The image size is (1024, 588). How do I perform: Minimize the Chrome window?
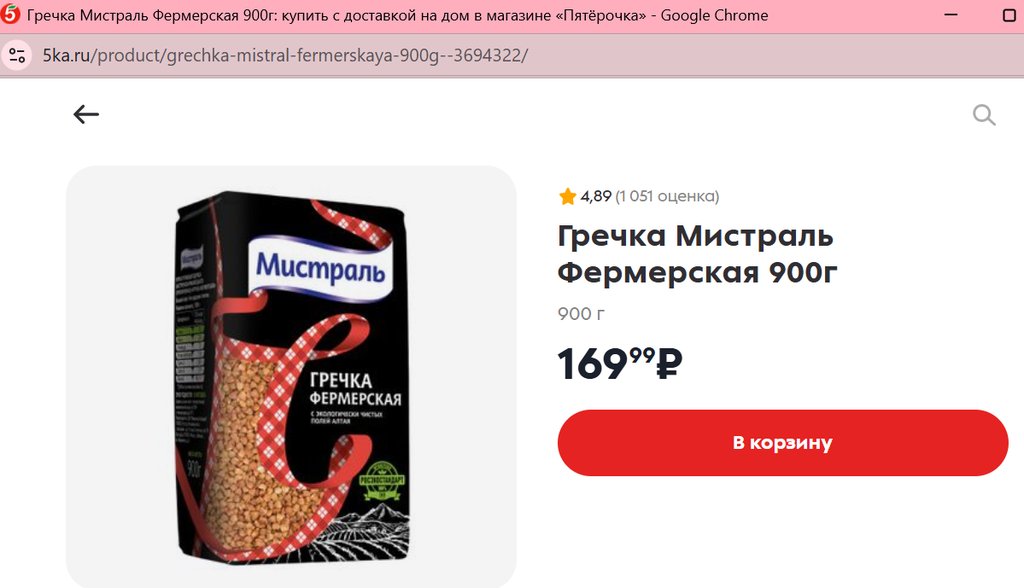click(x=951, y=14)
